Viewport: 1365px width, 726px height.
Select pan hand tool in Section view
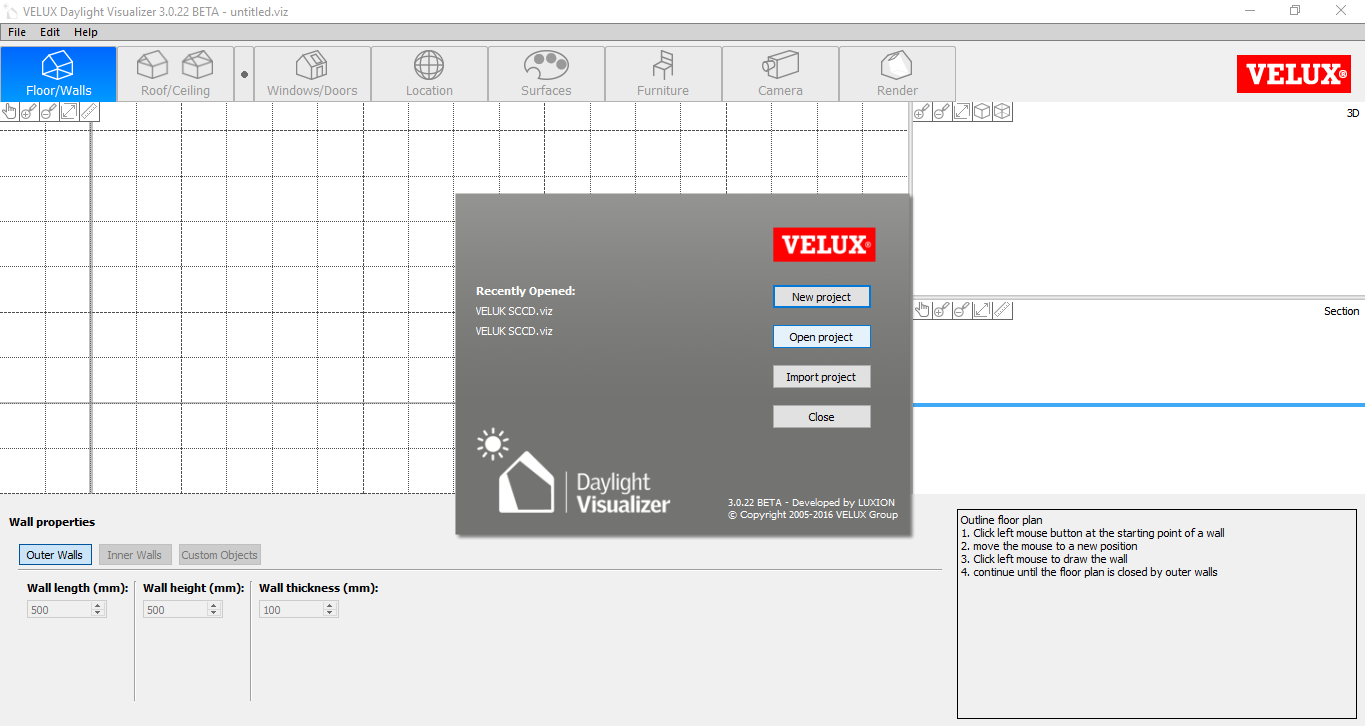tap(923, 311)
